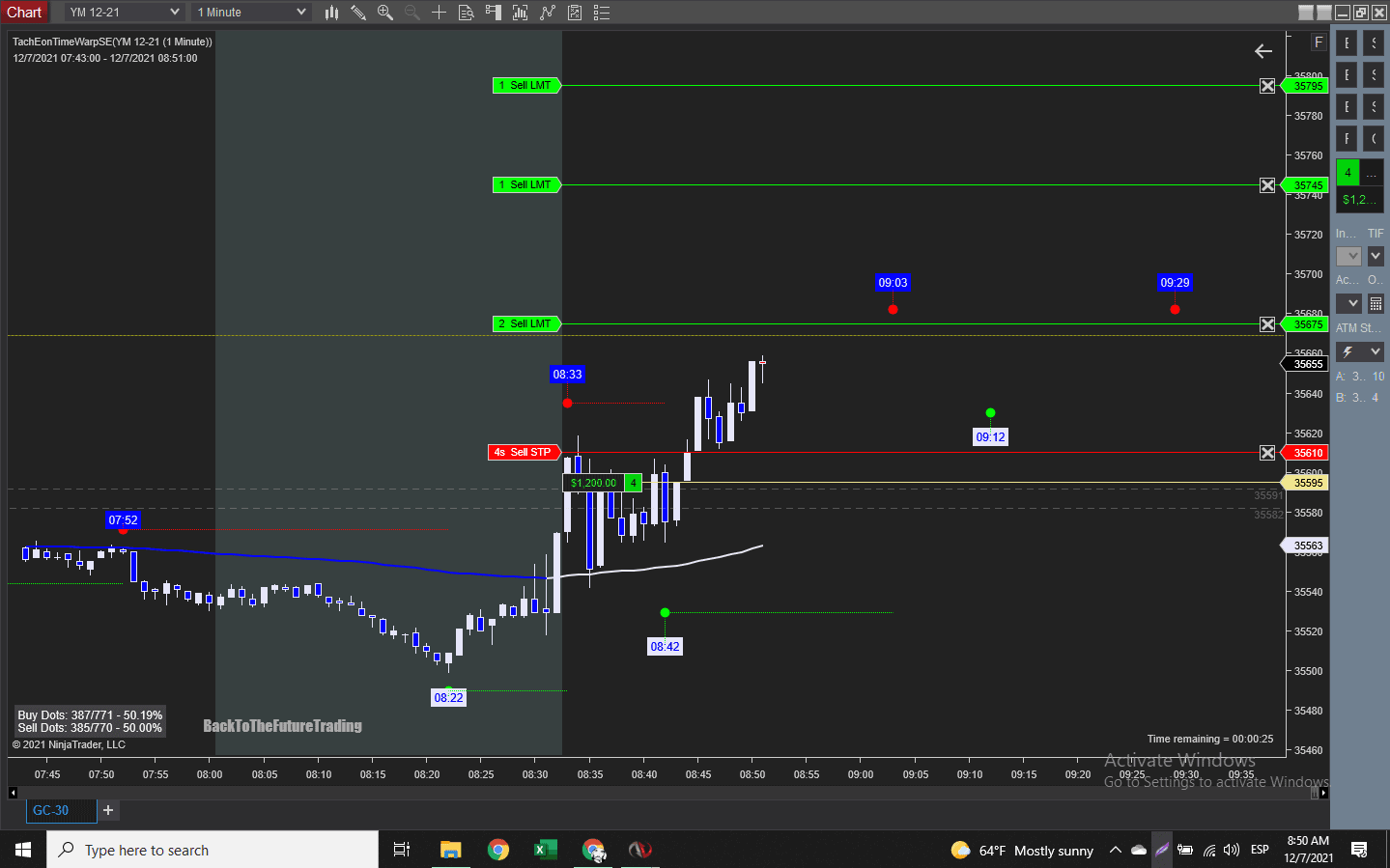Click the 35595 entry price label
Screen dimensions: 1390x868
click(x=1306, y=483)
